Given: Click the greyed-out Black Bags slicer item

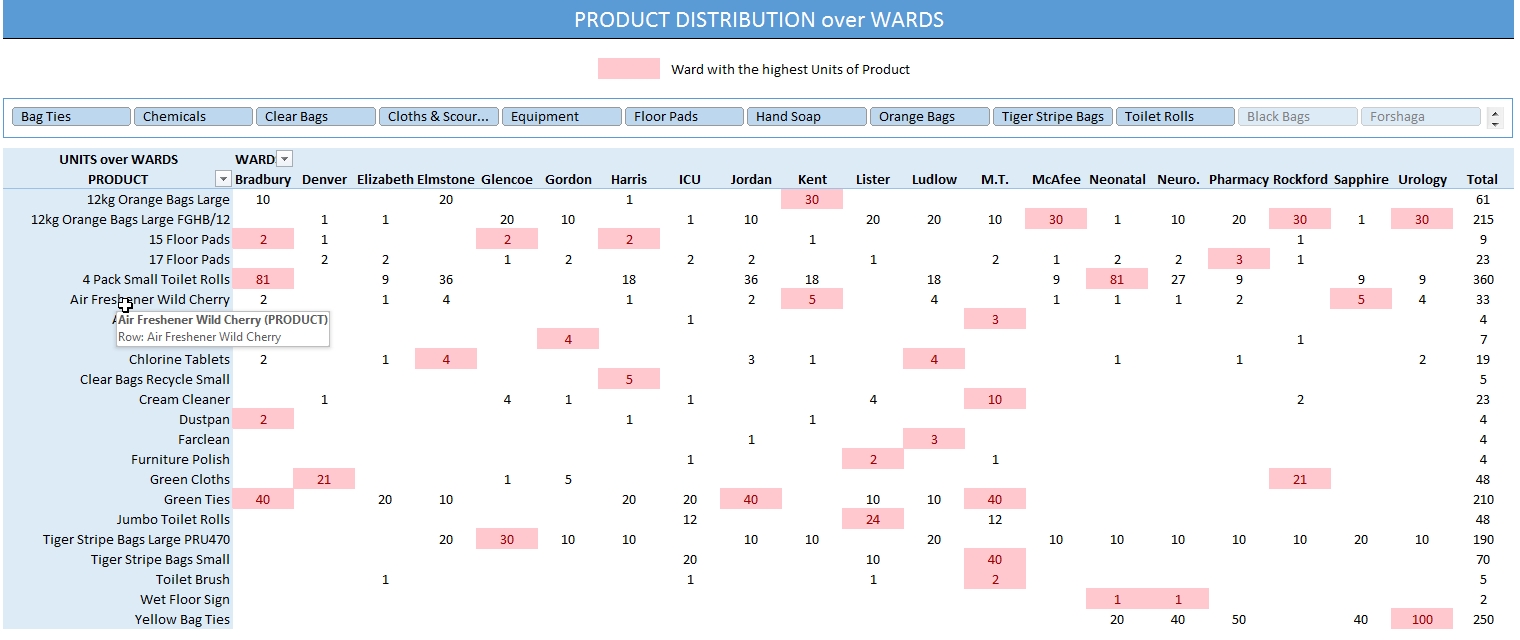Looking at the screenshot, I should 1297,117.
